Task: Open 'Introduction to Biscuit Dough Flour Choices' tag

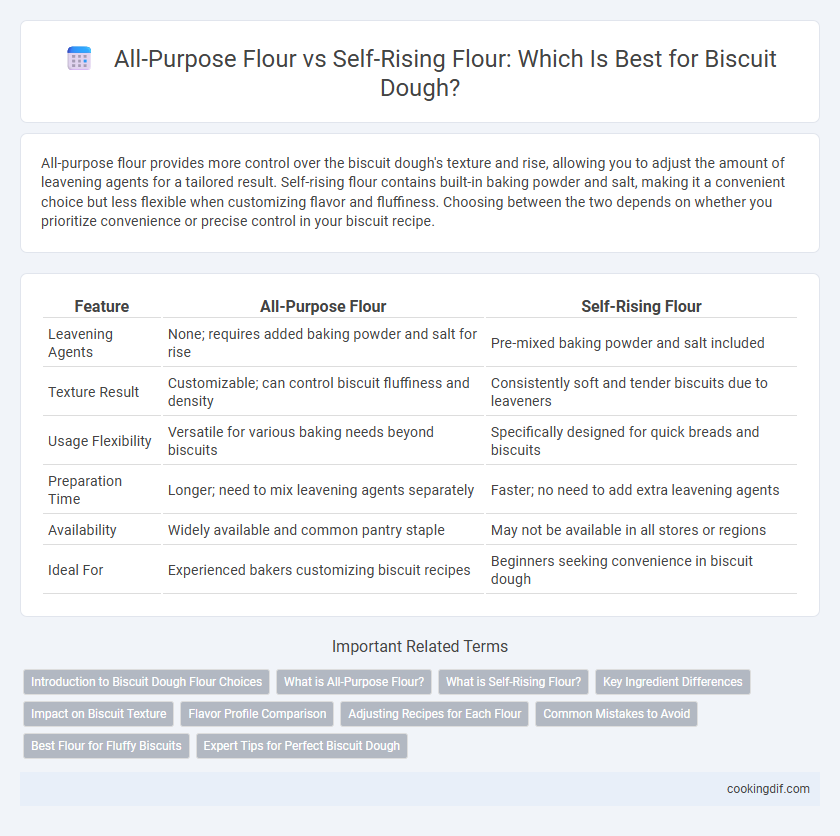Action: (146, 682)
